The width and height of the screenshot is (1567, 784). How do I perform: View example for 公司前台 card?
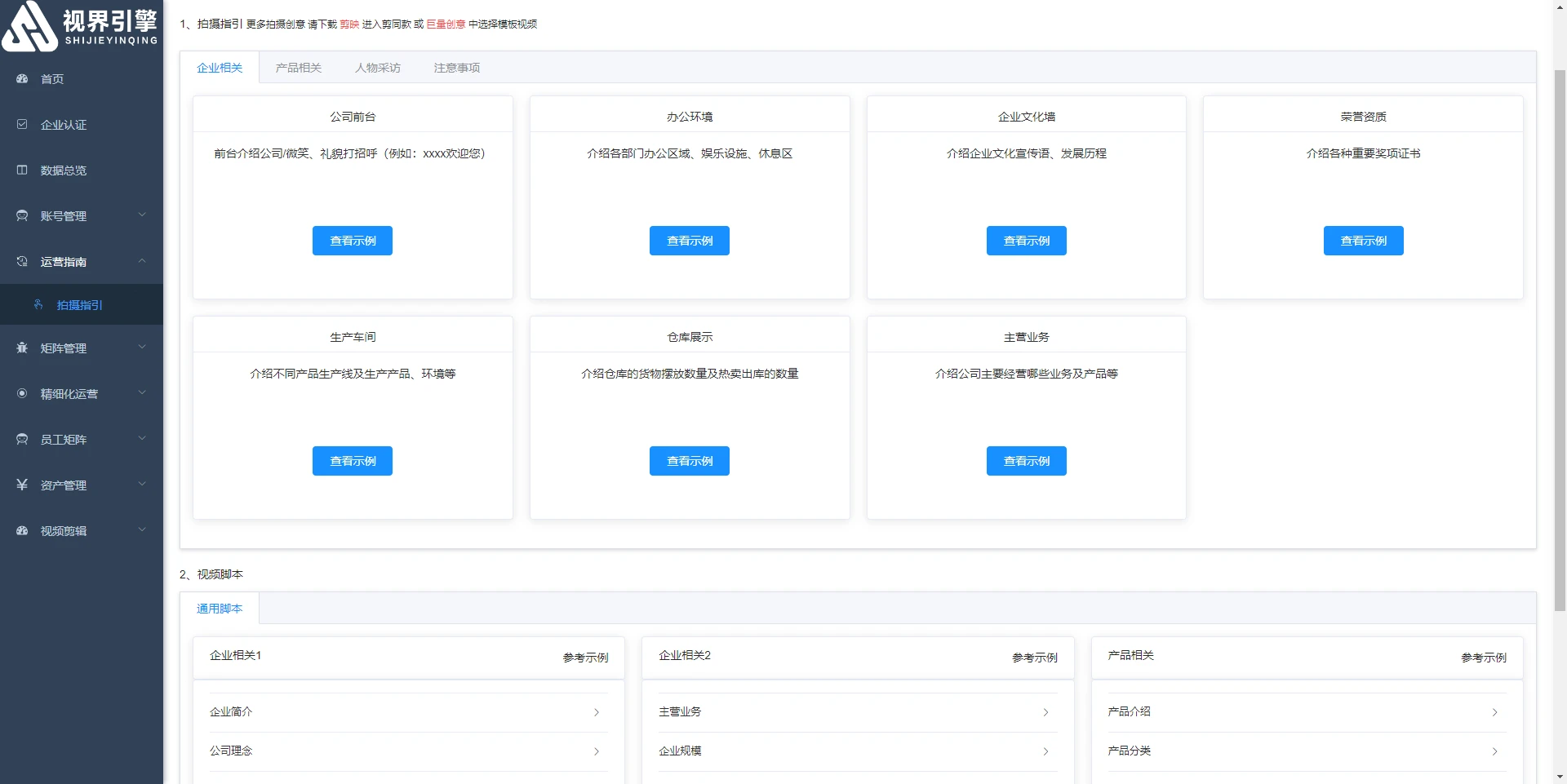[353, 241]
